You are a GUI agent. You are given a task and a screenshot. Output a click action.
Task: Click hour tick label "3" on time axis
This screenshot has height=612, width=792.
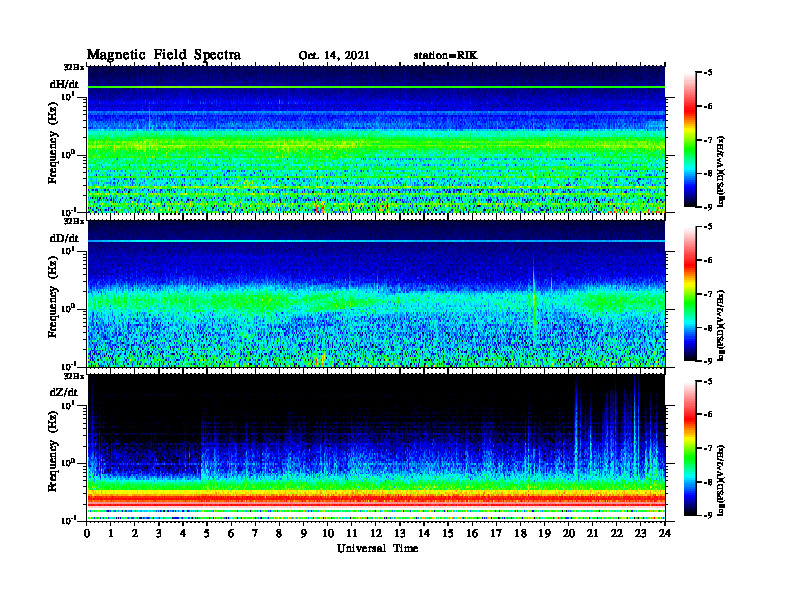pos(159,533)
